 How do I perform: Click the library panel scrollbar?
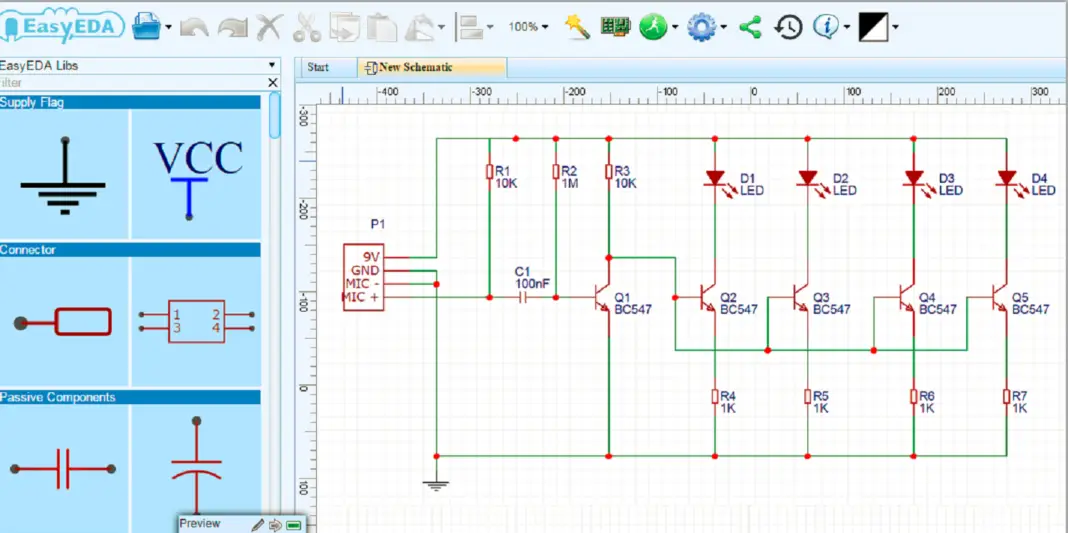pyautogui.click(x=274, y=116)
